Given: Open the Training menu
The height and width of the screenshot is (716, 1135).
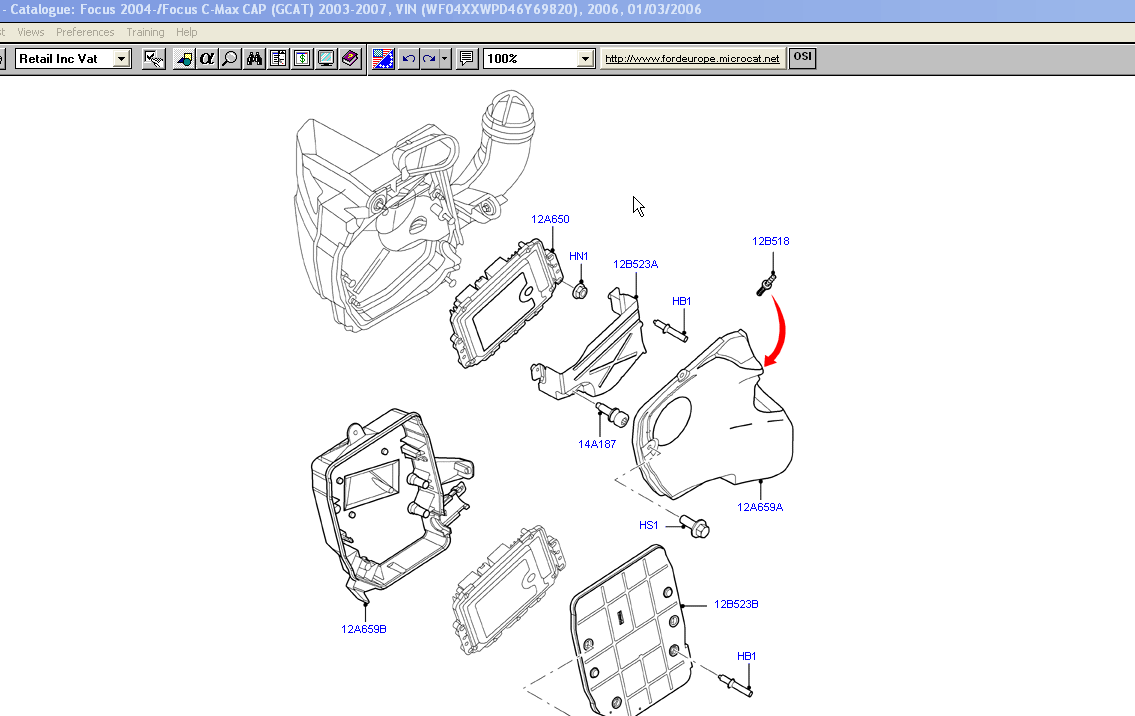Looking at the screenshot, I should tap(145, 32).
